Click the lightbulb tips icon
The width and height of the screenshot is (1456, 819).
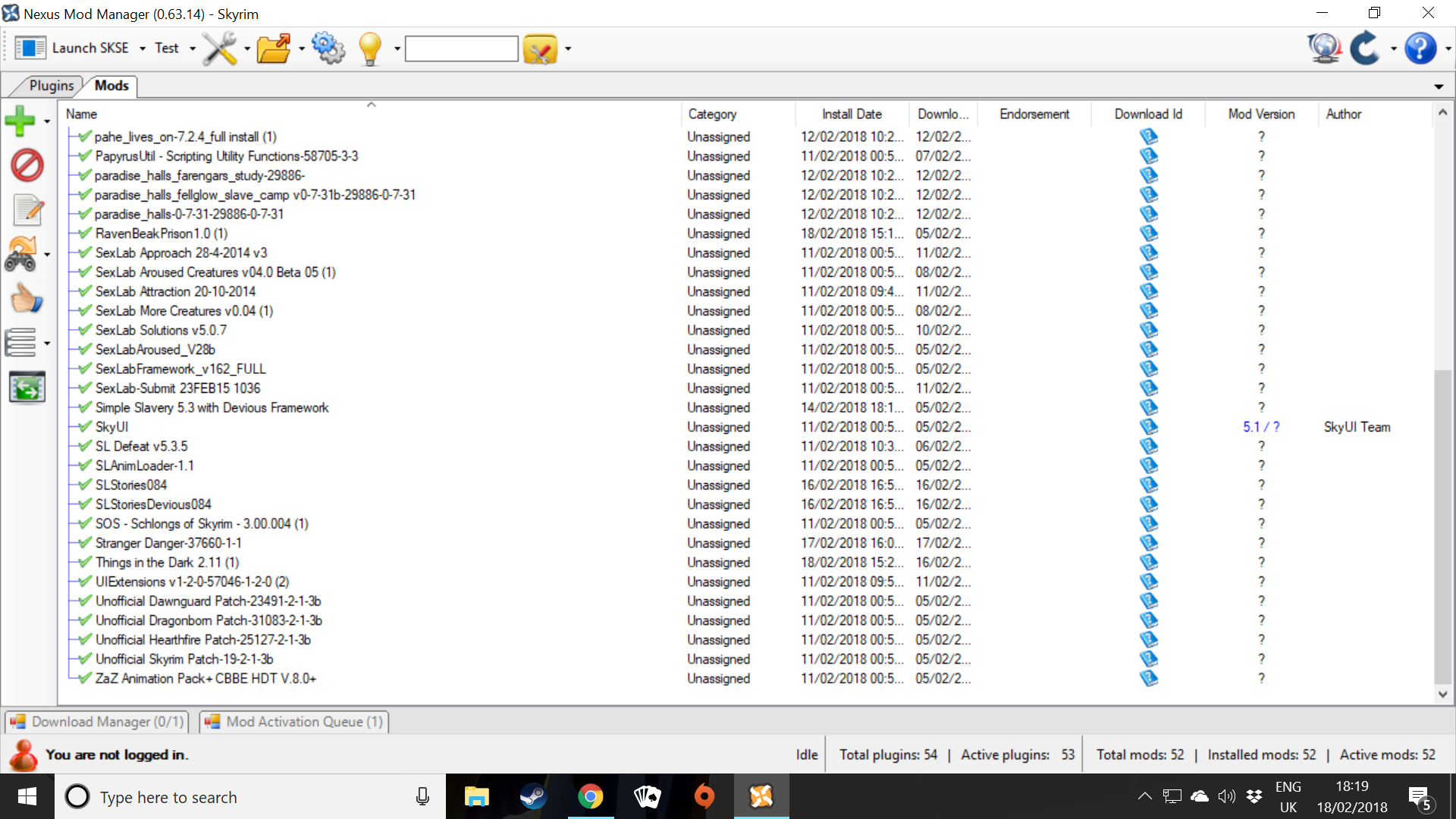pyautogui.click(x=370, y=49)
